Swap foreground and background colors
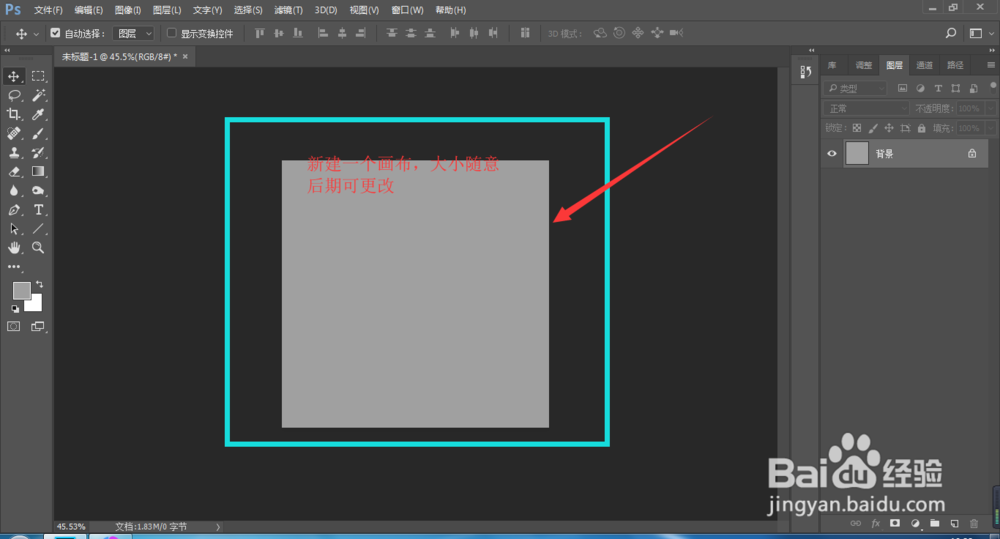The height and width of the screenshot is (539, 1000). pos(40,284)
